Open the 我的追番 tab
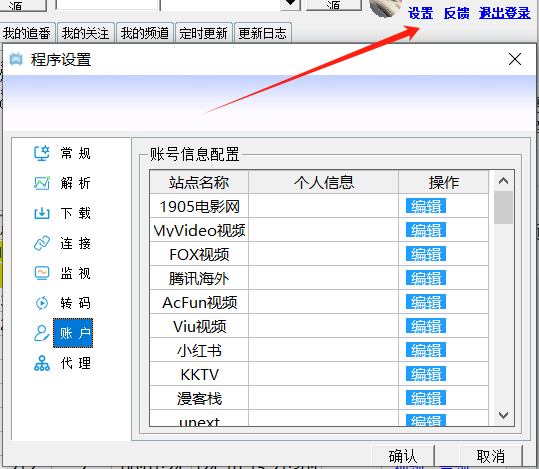 point(27,33)
